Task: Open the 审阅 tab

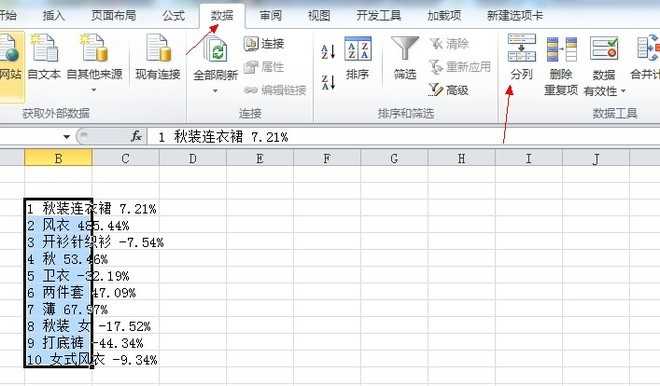Action: click(x=270, y=16)
